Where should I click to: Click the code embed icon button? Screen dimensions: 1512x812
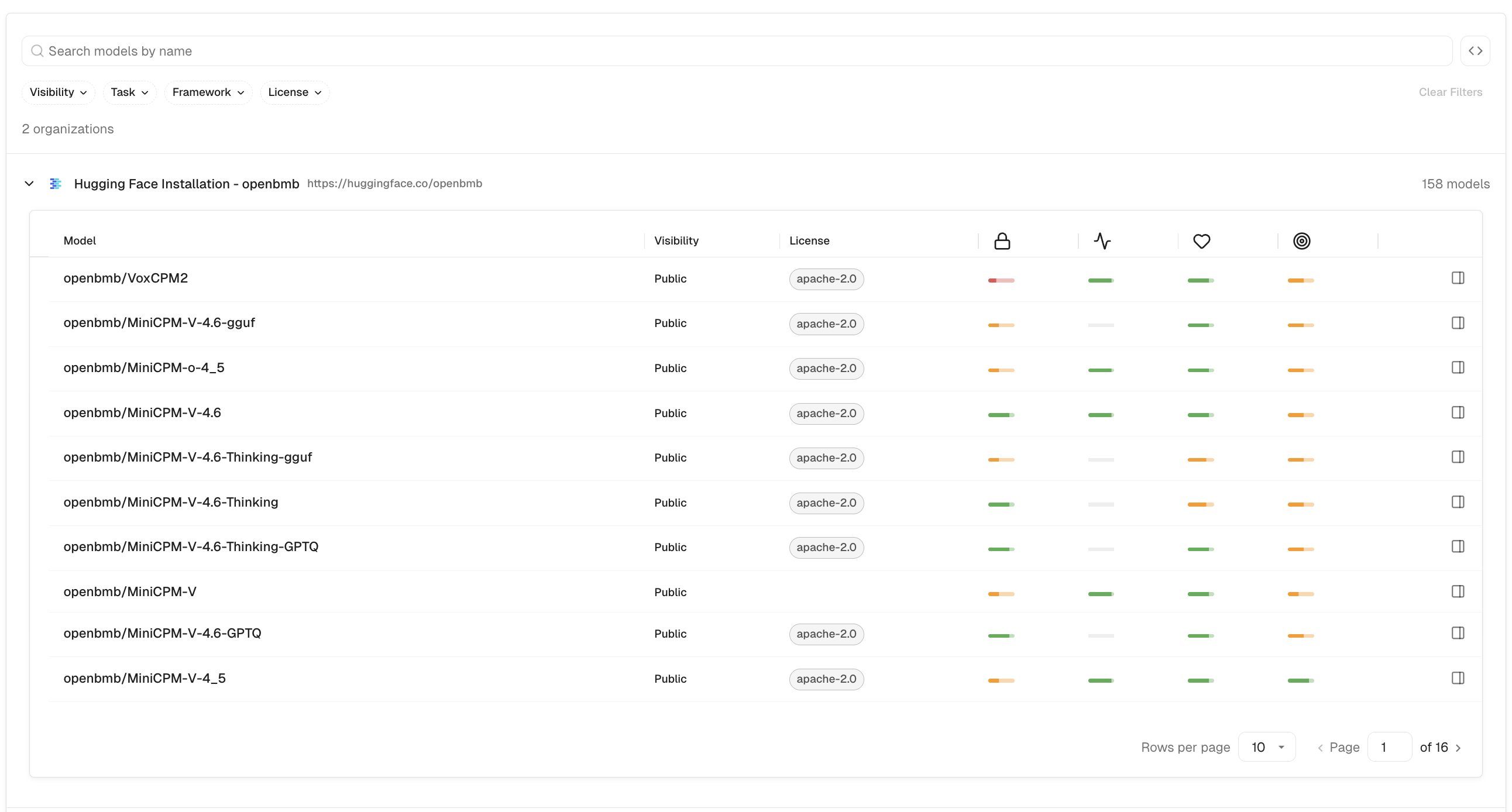pos(1475,51)
